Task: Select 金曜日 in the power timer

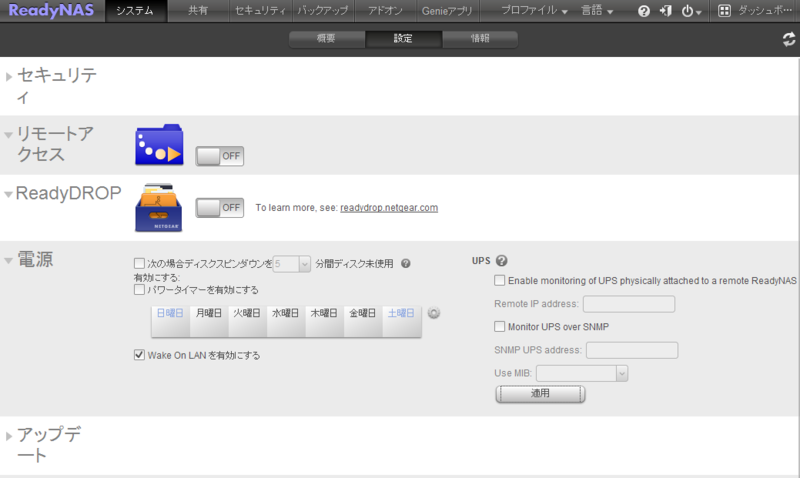Action: pyautogui.click(x=363, y=321)
